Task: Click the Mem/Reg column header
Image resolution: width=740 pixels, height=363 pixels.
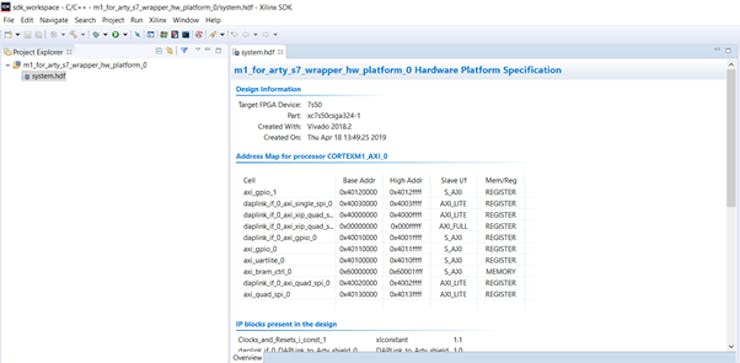Action: (x=501, y=180)
